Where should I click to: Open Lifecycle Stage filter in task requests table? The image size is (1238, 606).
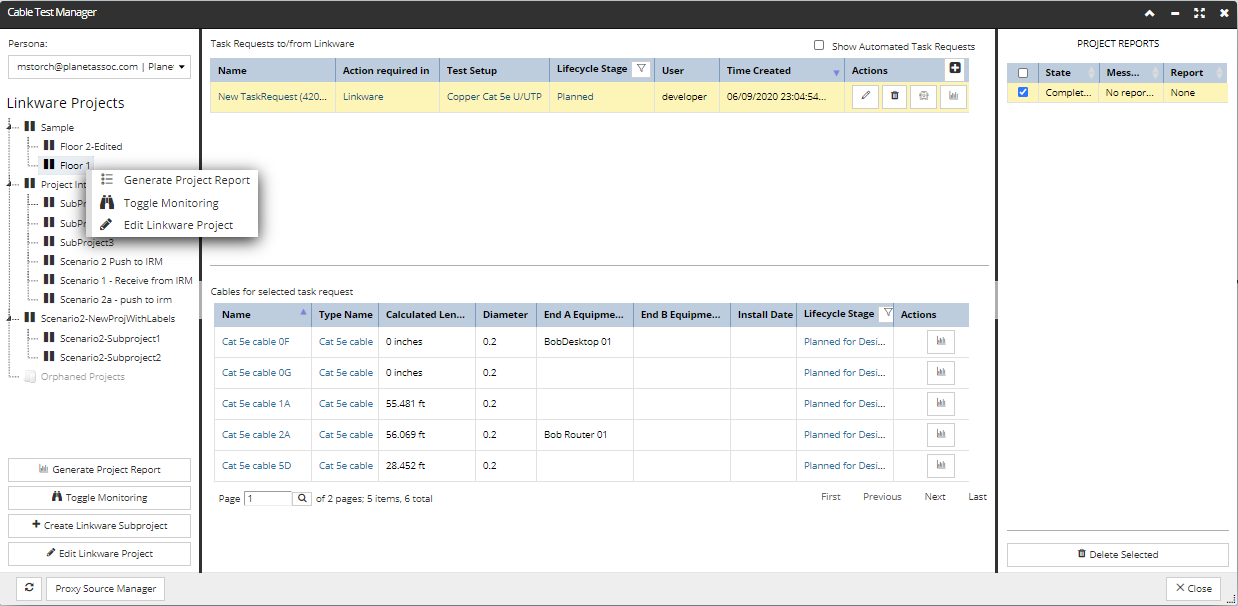642,69
